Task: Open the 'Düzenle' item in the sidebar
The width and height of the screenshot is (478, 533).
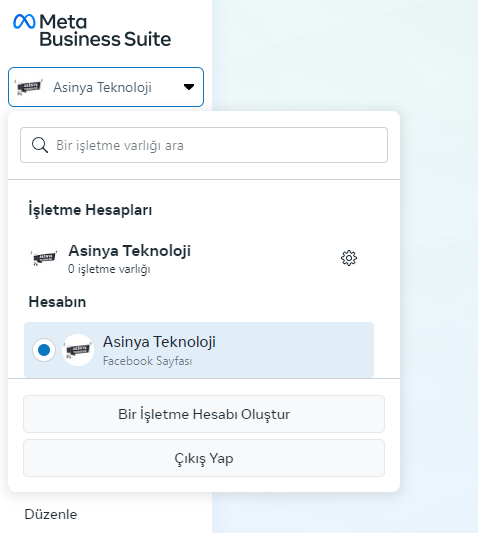Action: pyautogui.click(x=51, y=514)
